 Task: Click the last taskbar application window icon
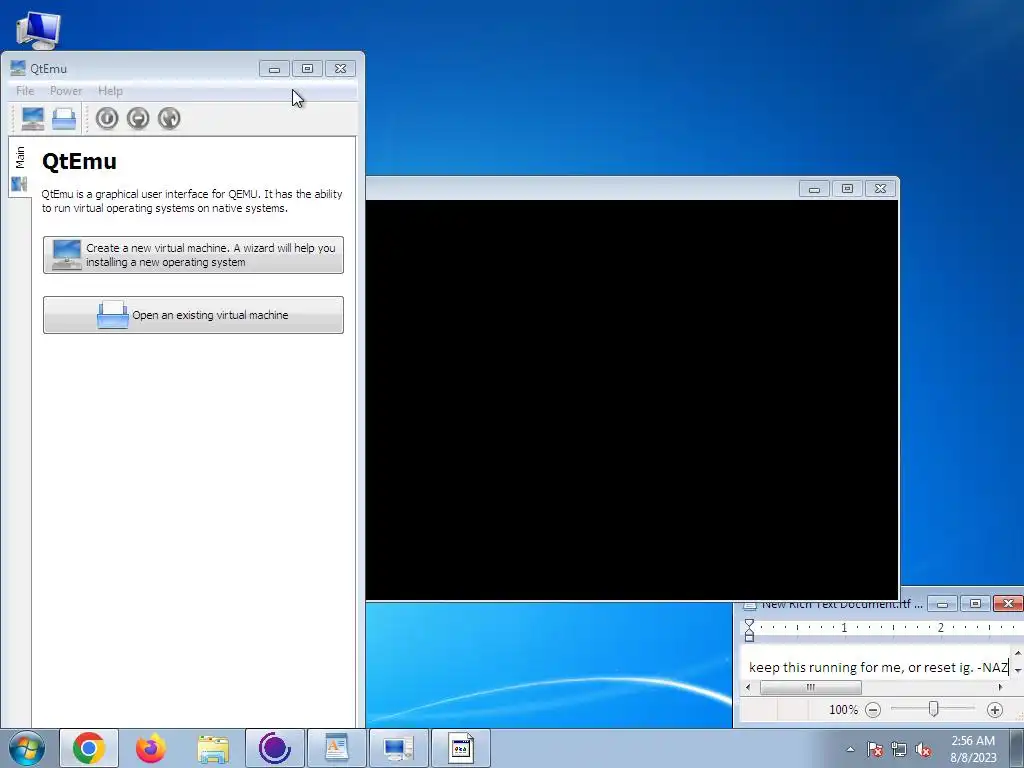coord(461,748)
